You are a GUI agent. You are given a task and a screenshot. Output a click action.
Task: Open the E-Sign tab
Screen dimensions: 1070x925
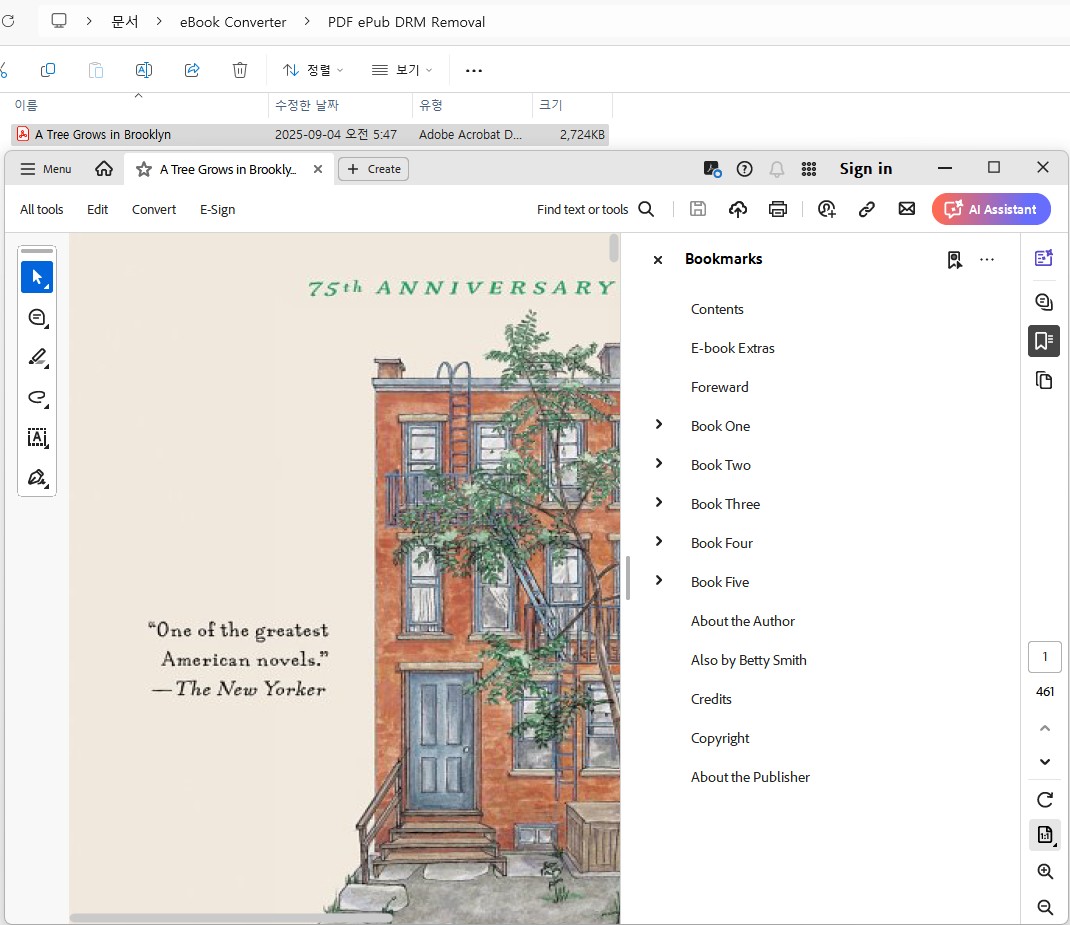pyautogui.click(x=218, y=209)
